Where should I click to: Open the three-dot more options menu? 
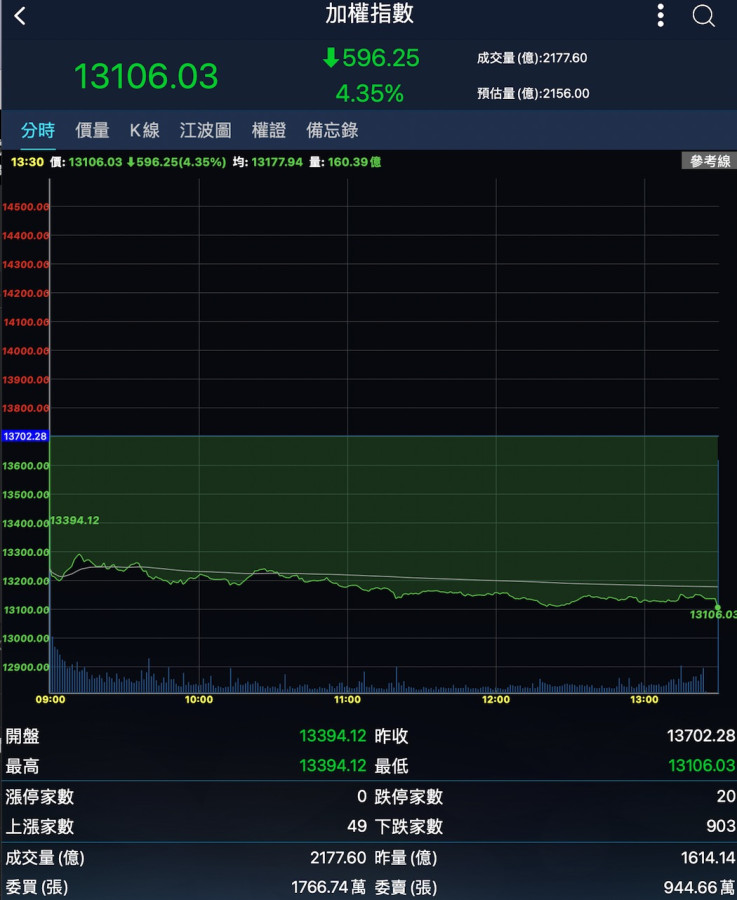tap(660, 15)
